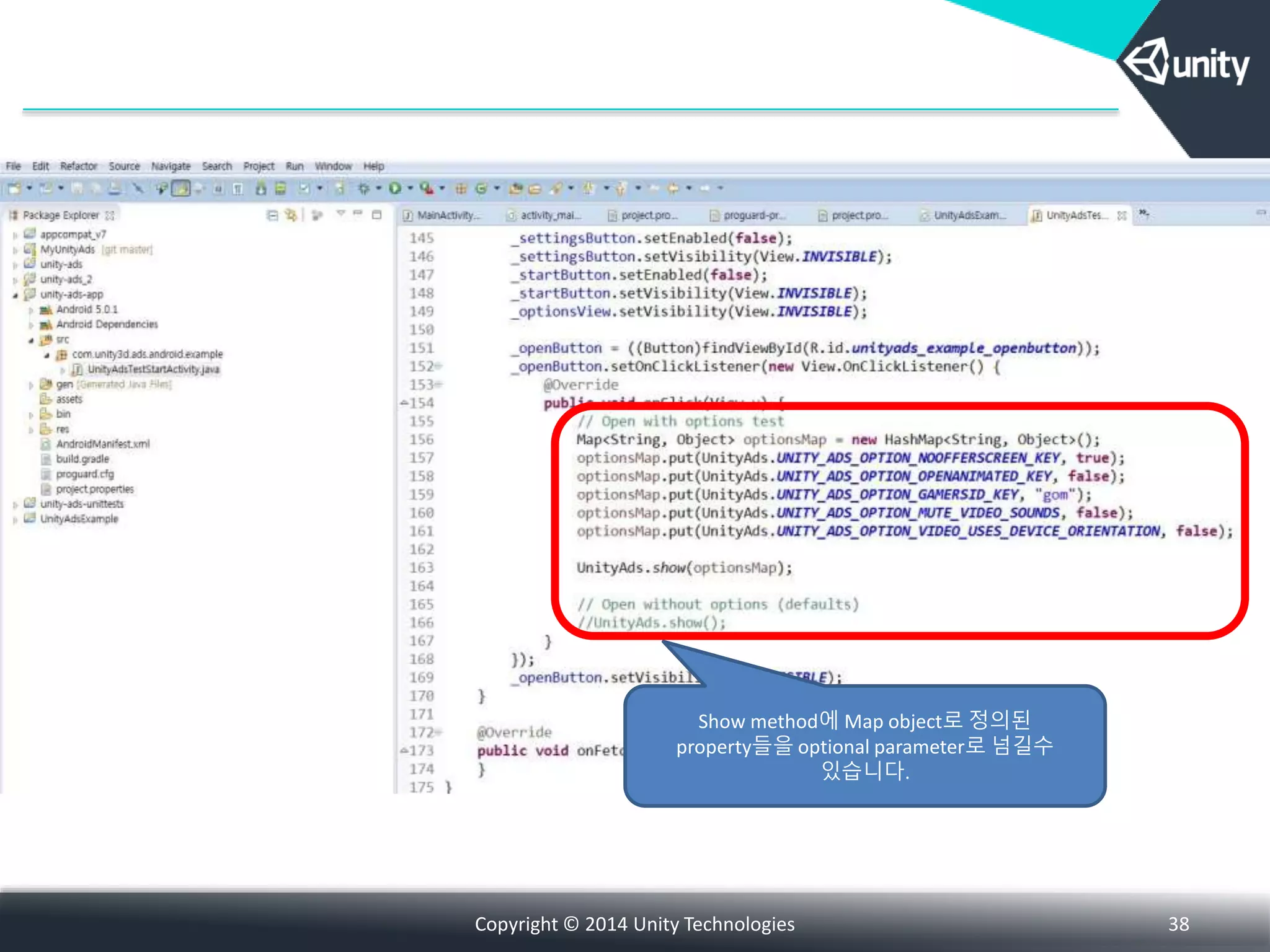Select Android 5.0.1 library in tree
Image resolution: width=1270 pixels, height=952 pixels.
pos(87,309)
